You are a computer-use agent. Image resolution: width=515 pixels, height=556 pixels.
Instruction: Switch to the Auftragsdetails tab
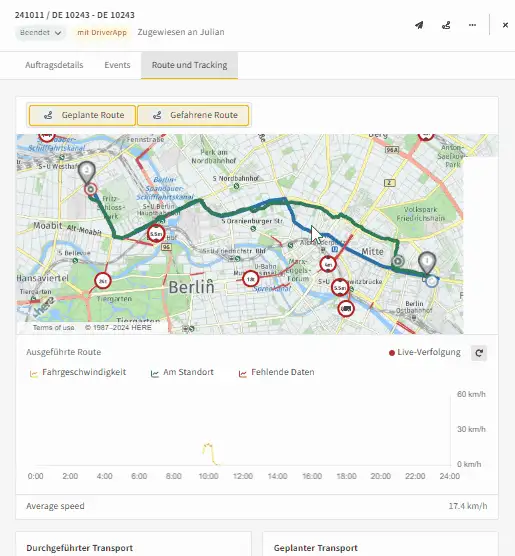(54, 65)
